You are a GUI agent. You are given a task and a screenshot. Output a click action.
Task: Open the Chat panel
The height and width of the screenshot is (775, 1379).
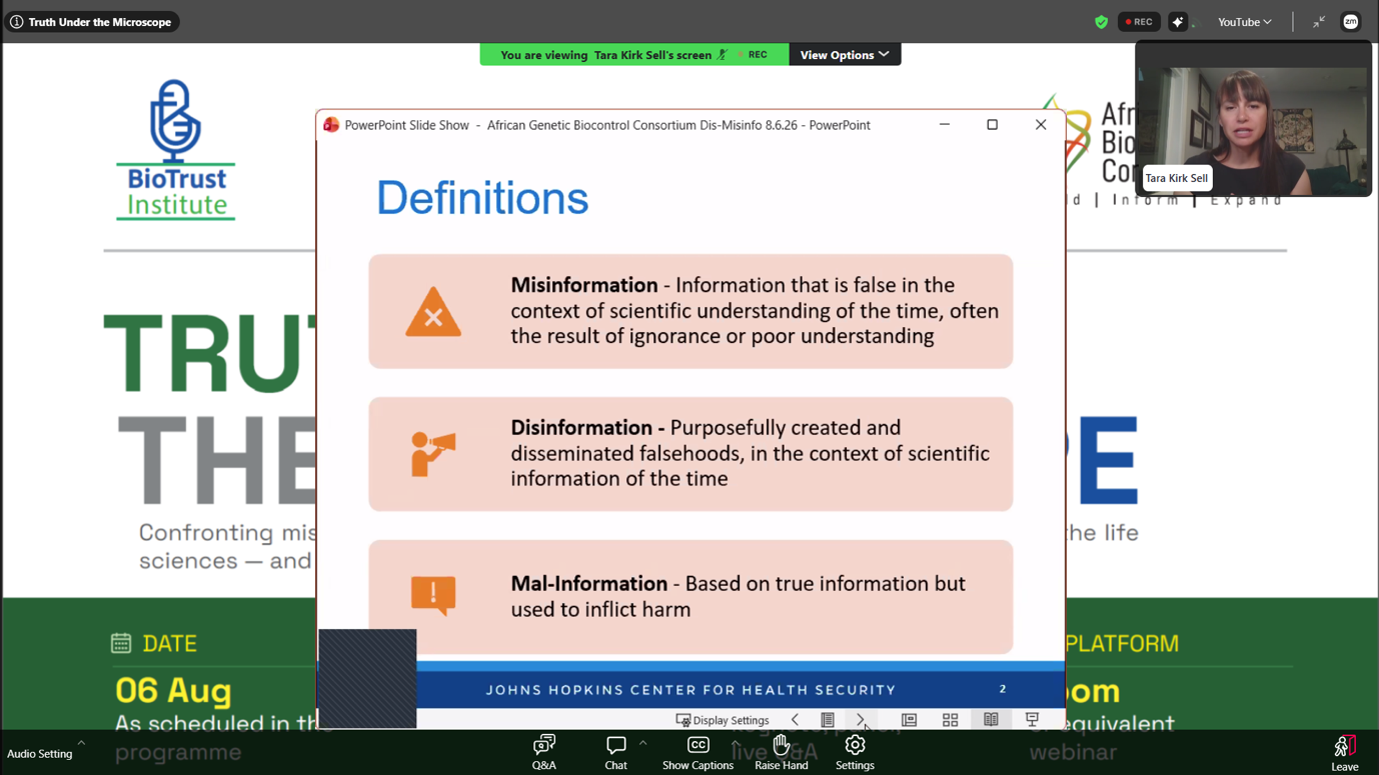616,753
